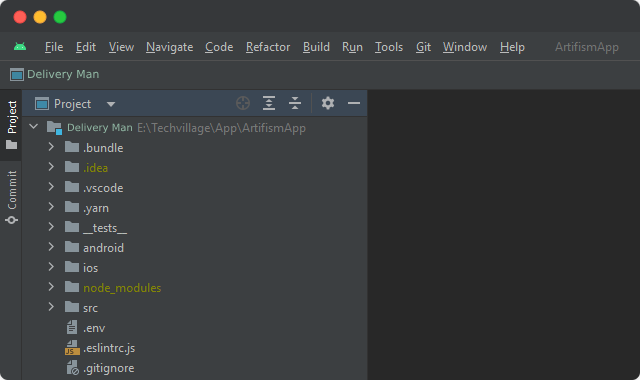The image size is (640, 380).
Task: Expand the .idea folder
Action: (x=51, y=167)
